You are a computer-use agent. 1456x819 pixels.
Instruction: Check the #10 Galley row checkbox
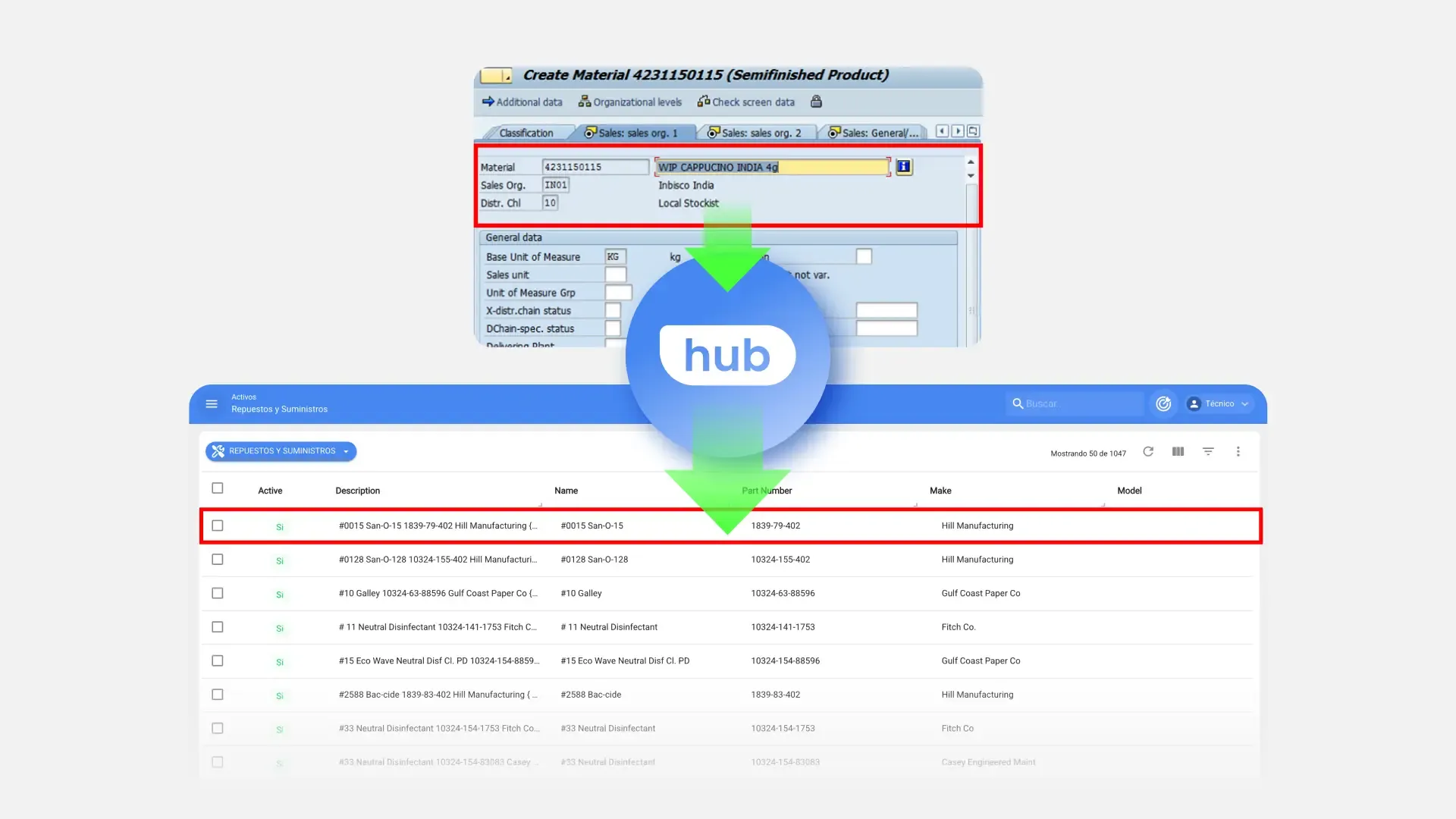point(218,593)
